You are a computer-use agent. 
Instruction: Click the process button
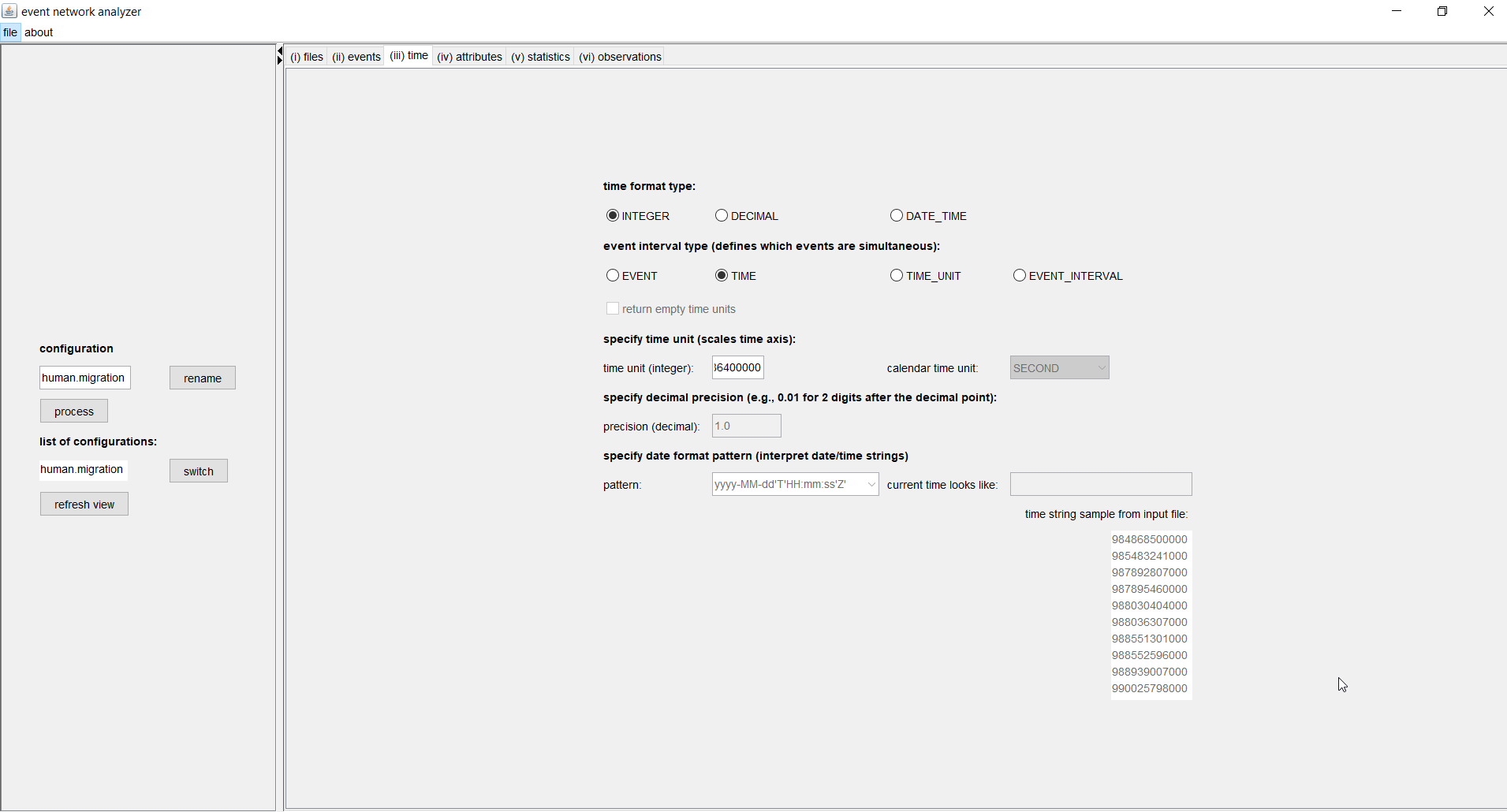pyautogui.click(x=74, y=412)
